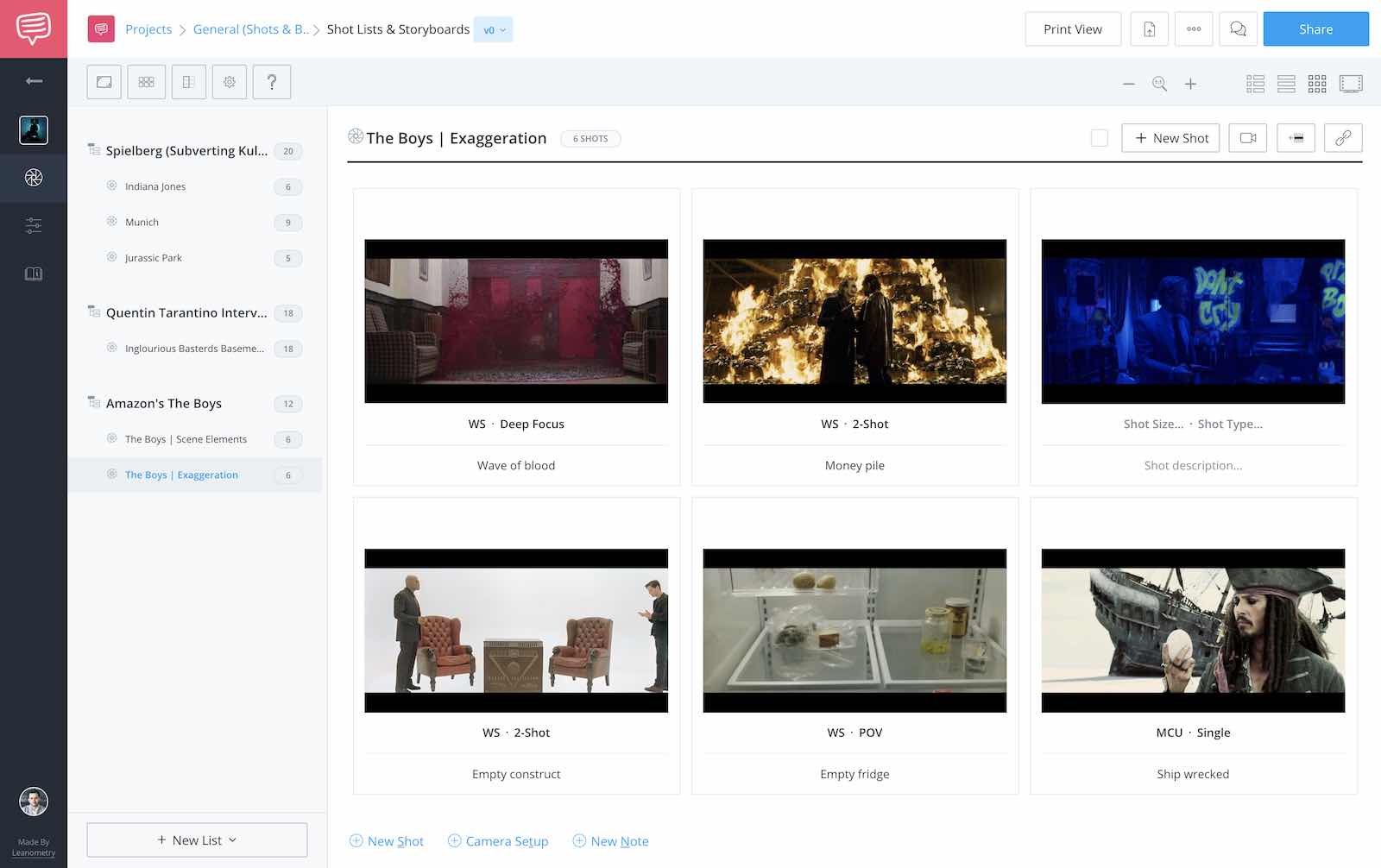Open the Money pile shot thumbnail

854,321
